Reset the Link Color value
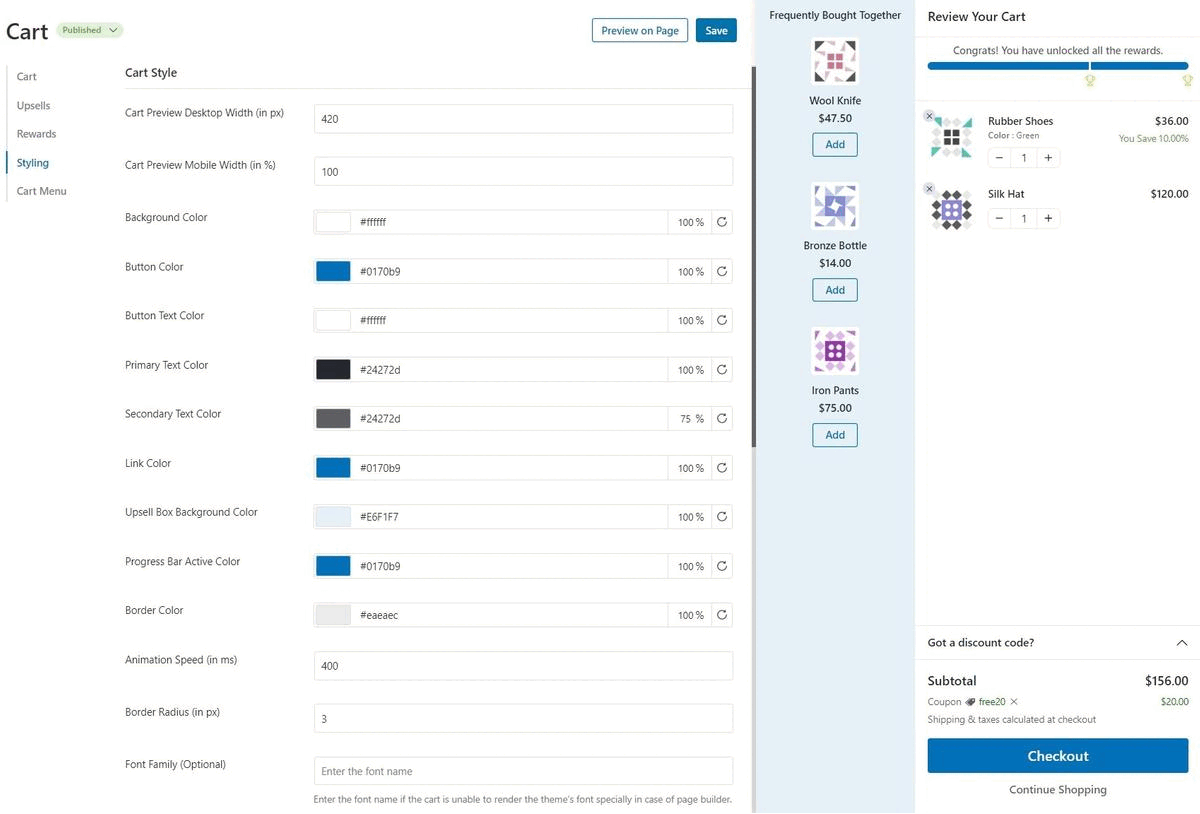Screen dimensions: 1200x814 (722, 467)
